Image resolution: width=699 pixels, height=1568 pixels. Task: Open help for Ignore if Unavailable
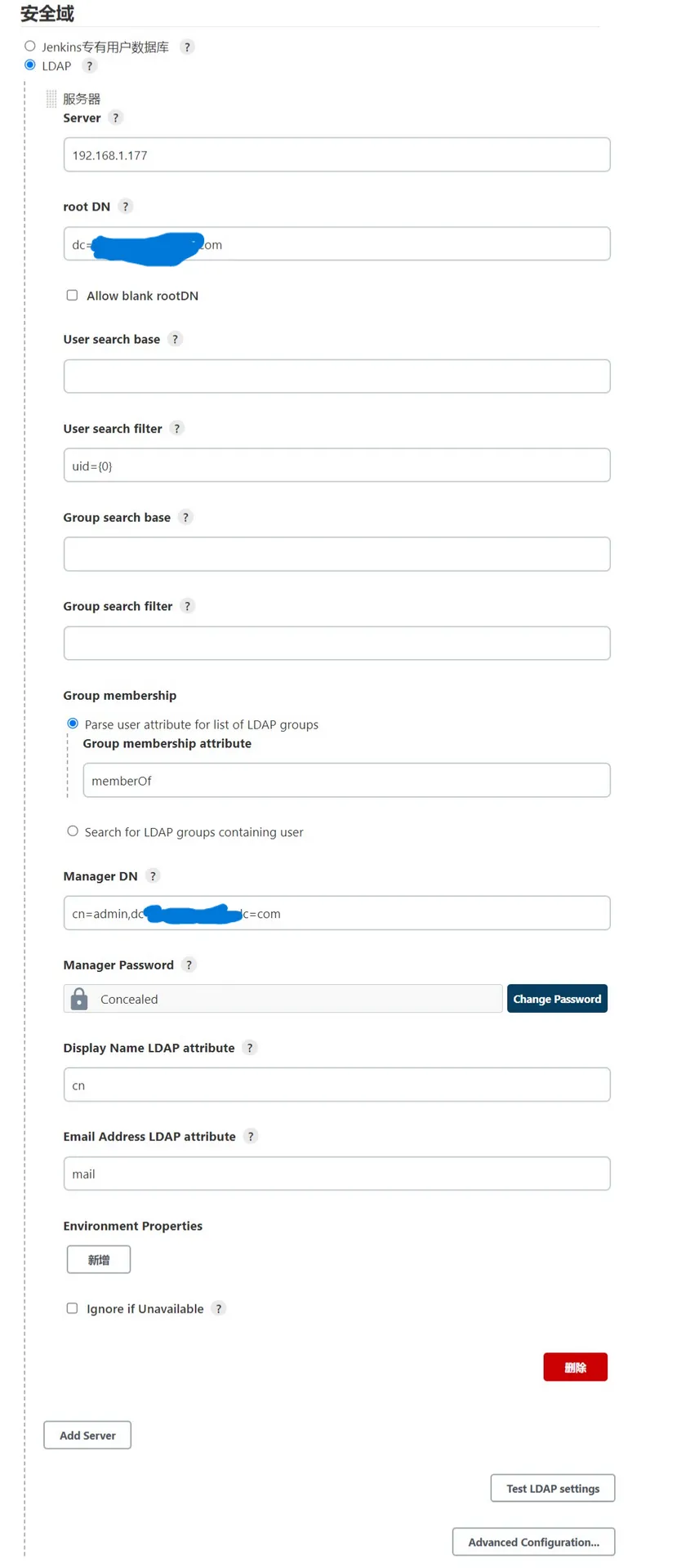pyautogui.click(x=218, y=1308)
